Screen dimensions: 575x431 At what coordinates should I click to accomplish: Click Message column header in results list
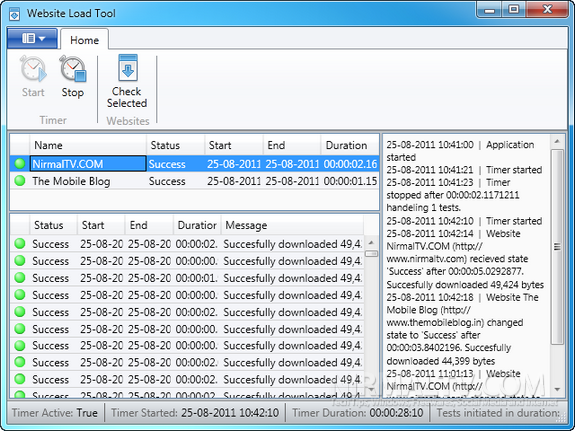point(293,225)
